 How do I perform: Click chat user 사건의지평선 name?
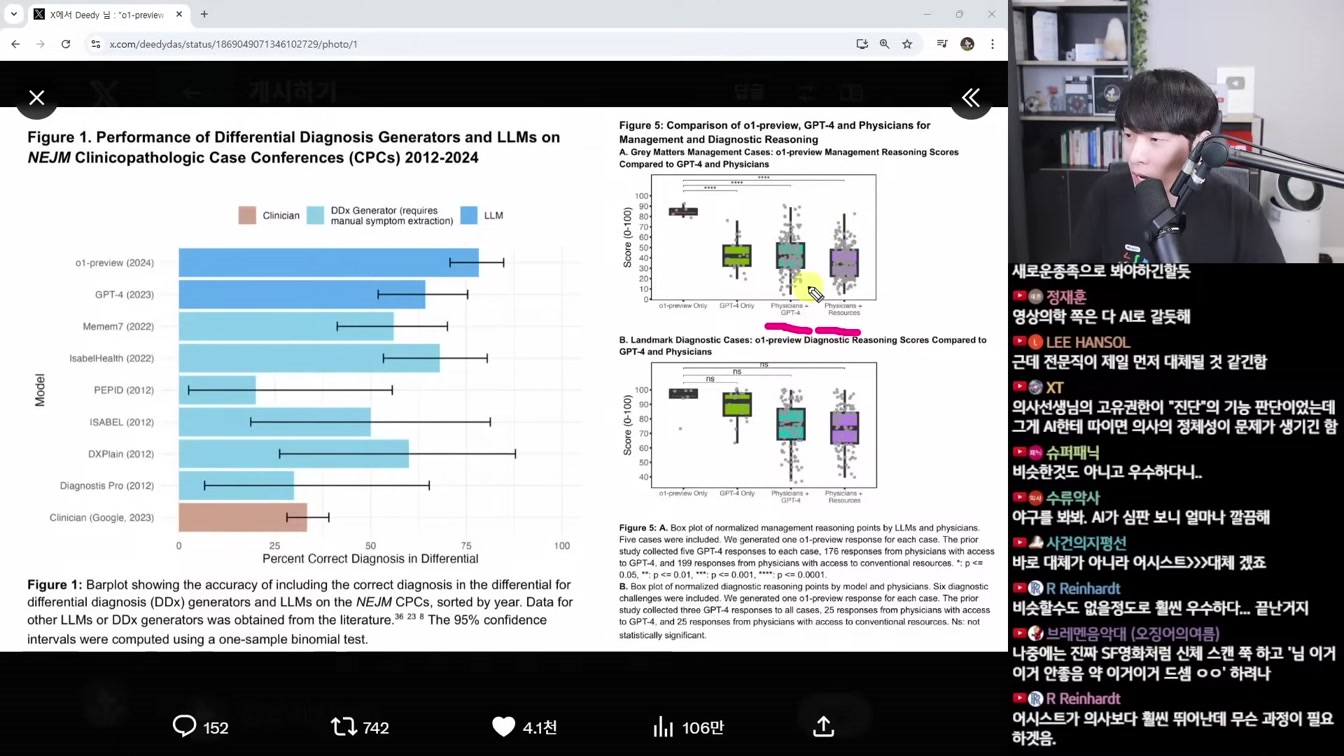[x=1086, y=543]
